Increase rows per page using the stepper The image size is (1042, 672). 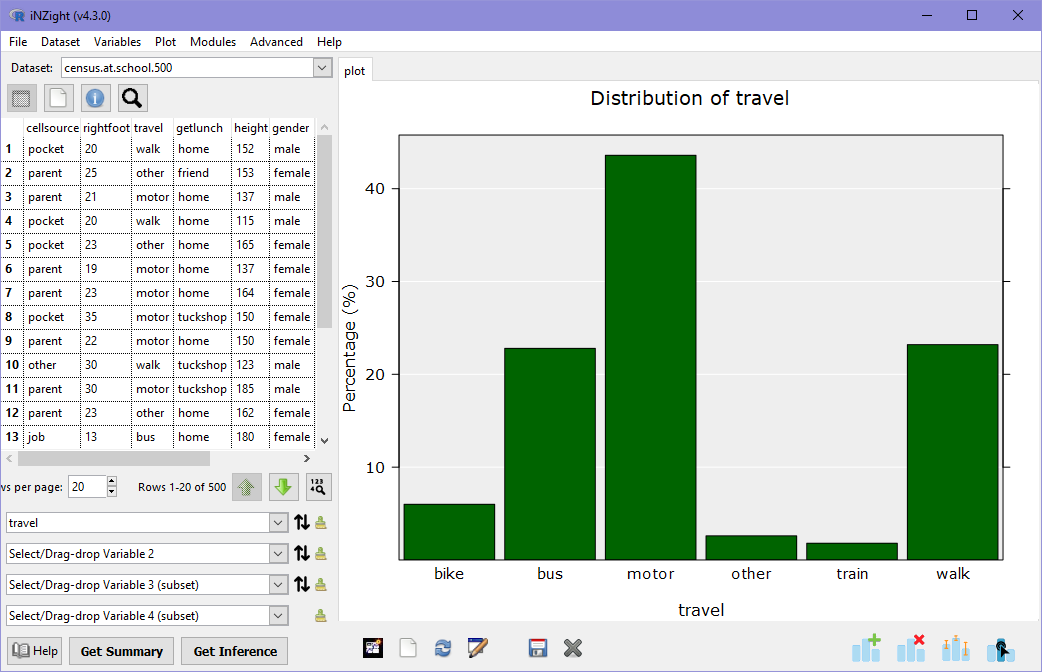click(x=110, y=481)
